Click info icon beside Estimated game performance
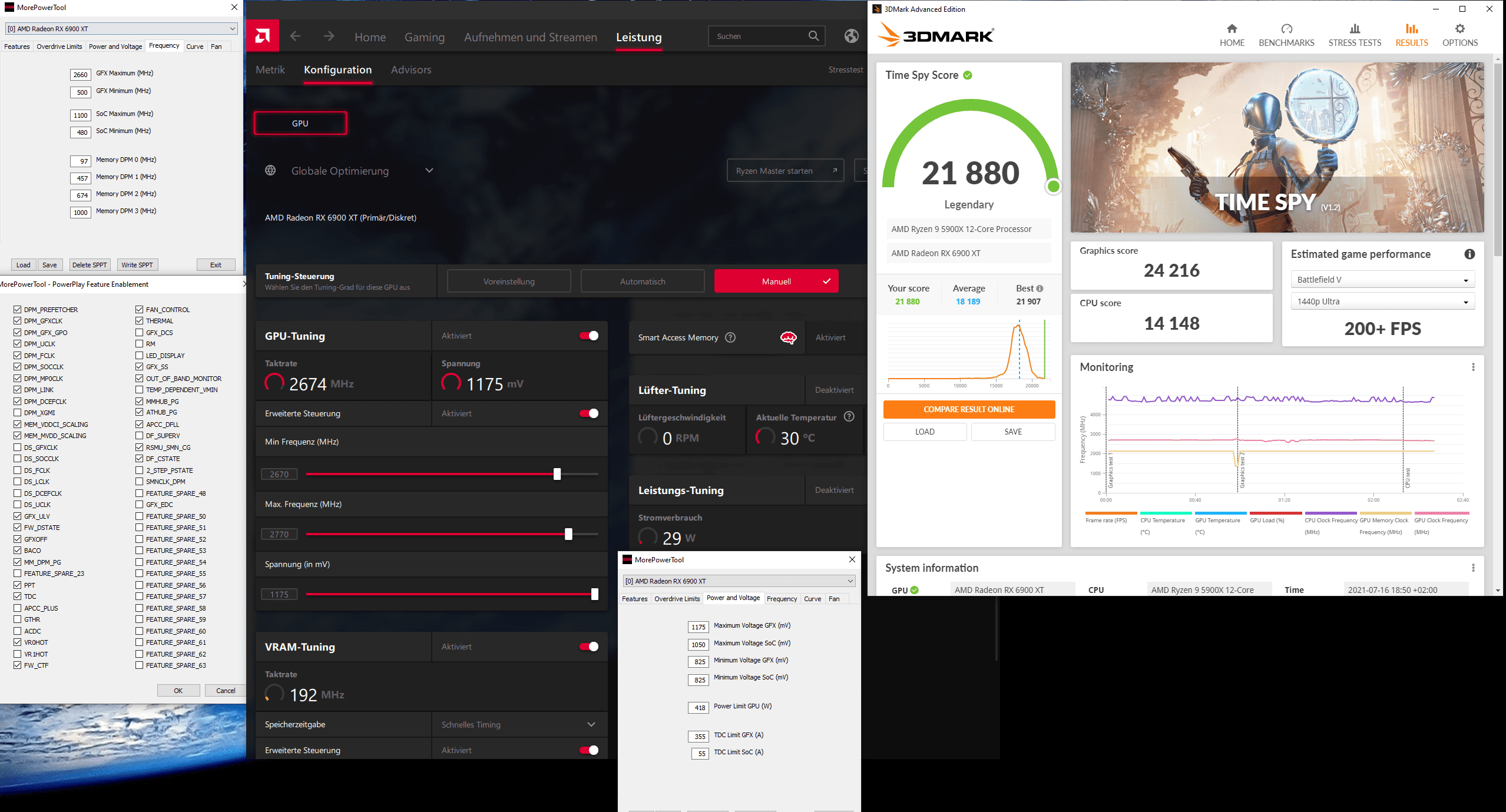 click(1469, 254)
